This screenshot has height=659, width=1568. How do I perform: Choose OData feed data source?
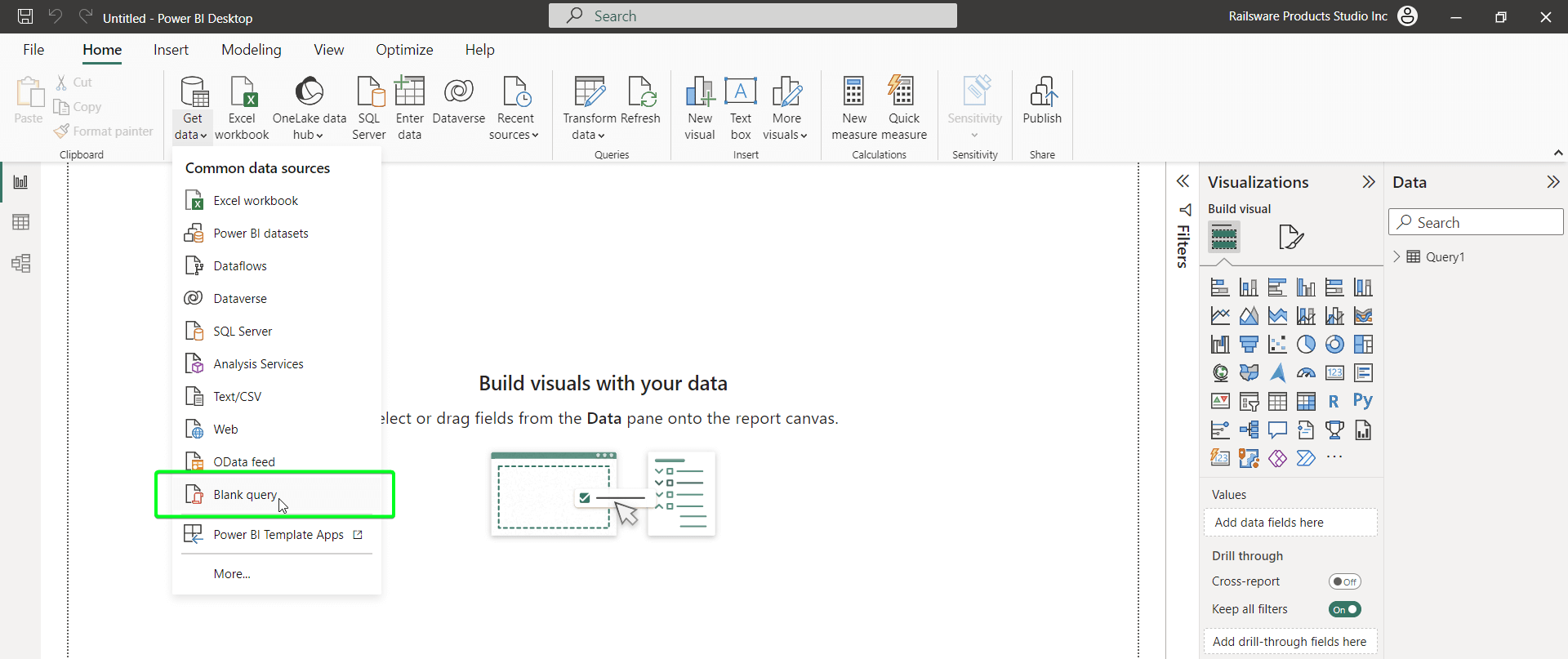tap(276, 462)
